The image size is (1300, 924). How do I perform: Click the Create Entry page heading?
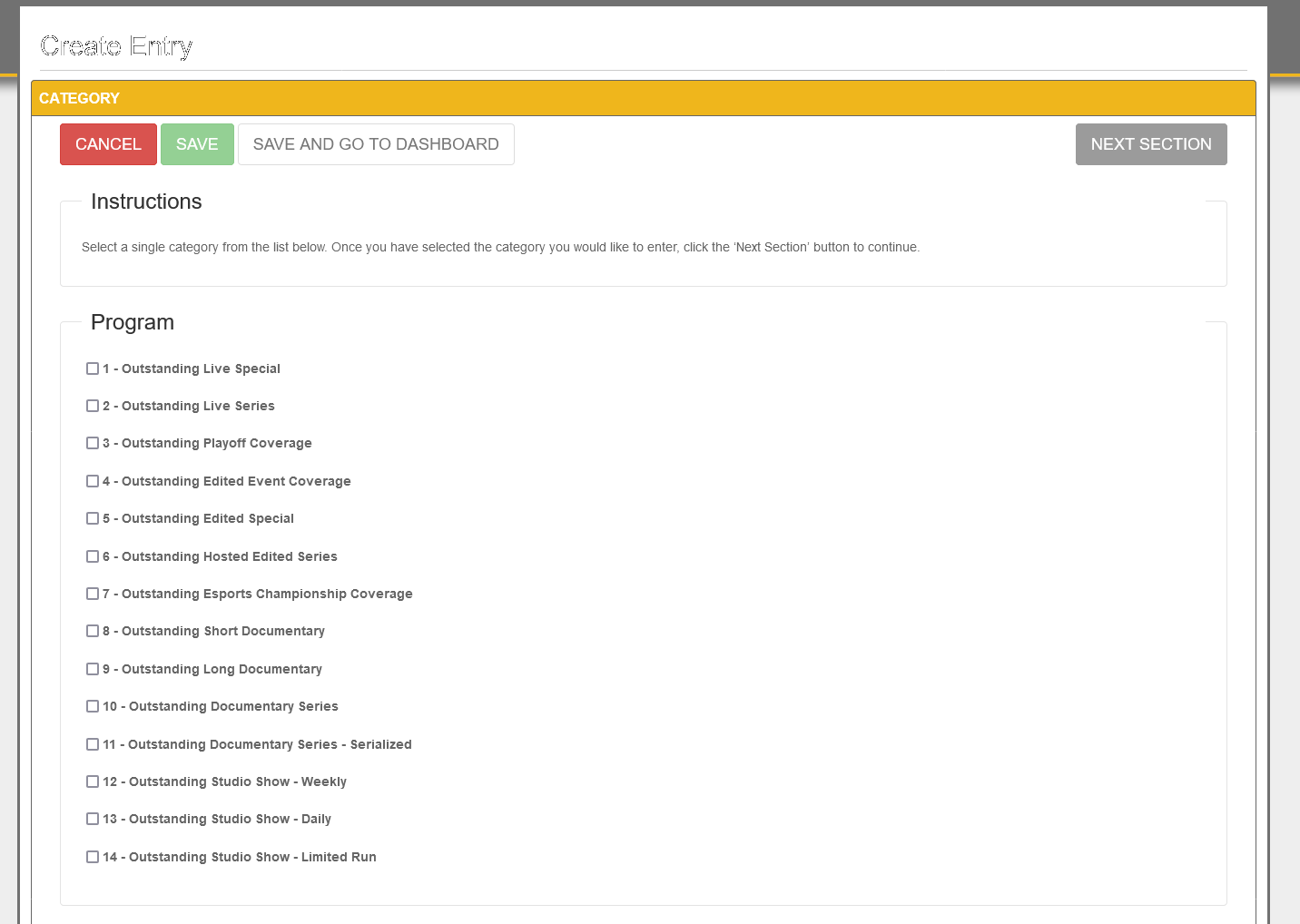(x=116, y=46)
